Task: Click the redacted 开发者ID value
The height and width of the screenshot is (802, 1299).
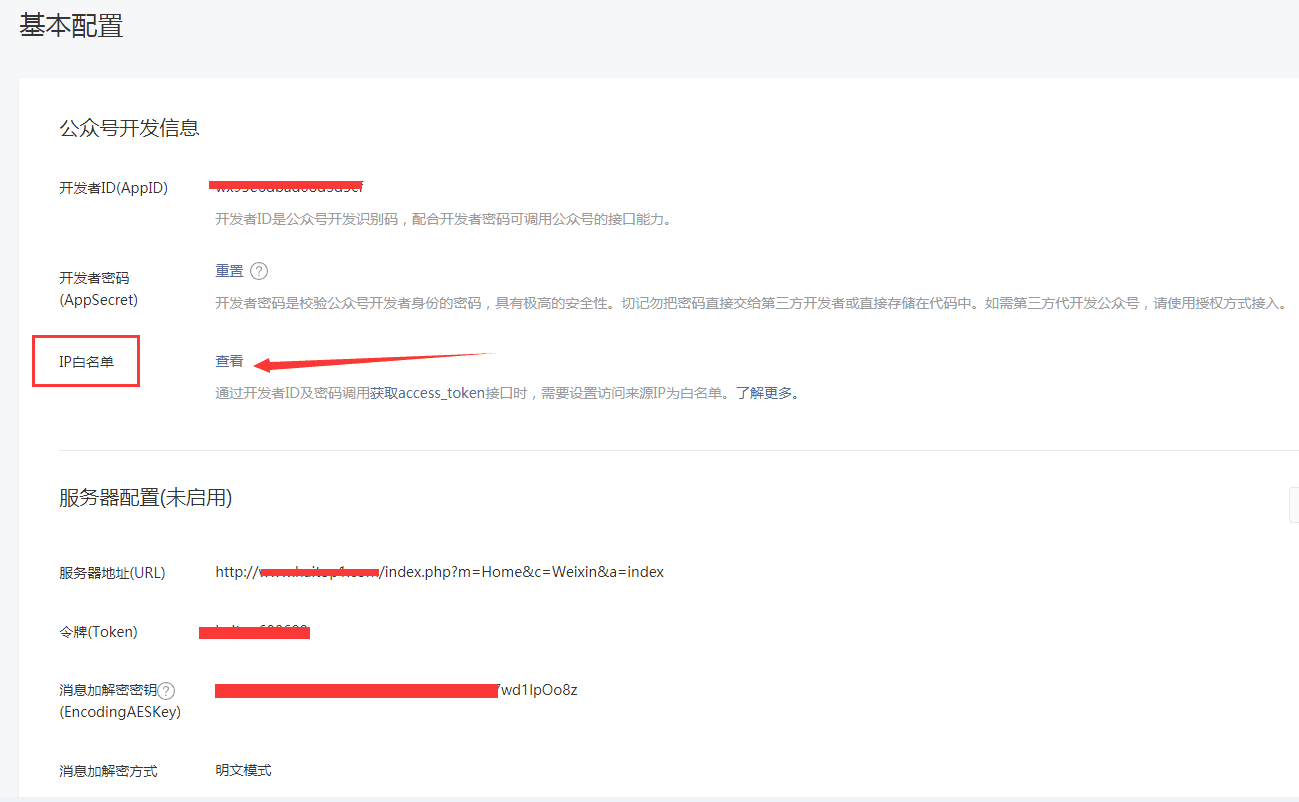Action: (288, 186)
